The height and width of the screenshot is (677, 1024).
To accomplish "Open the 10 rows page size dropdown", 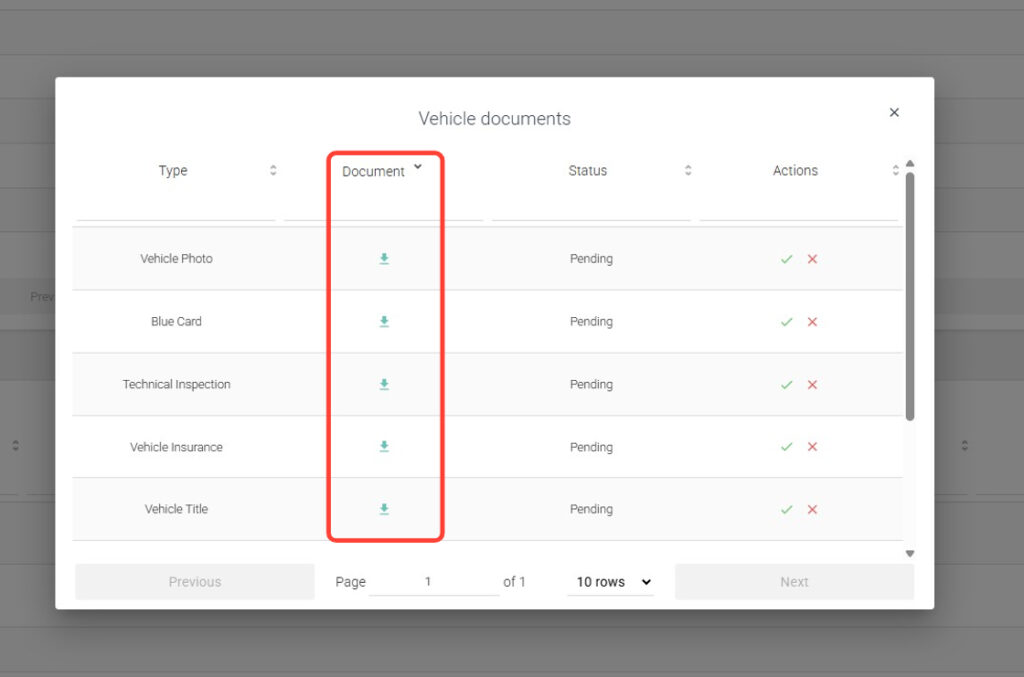I will pyautogui.click(x=613, y=582).
